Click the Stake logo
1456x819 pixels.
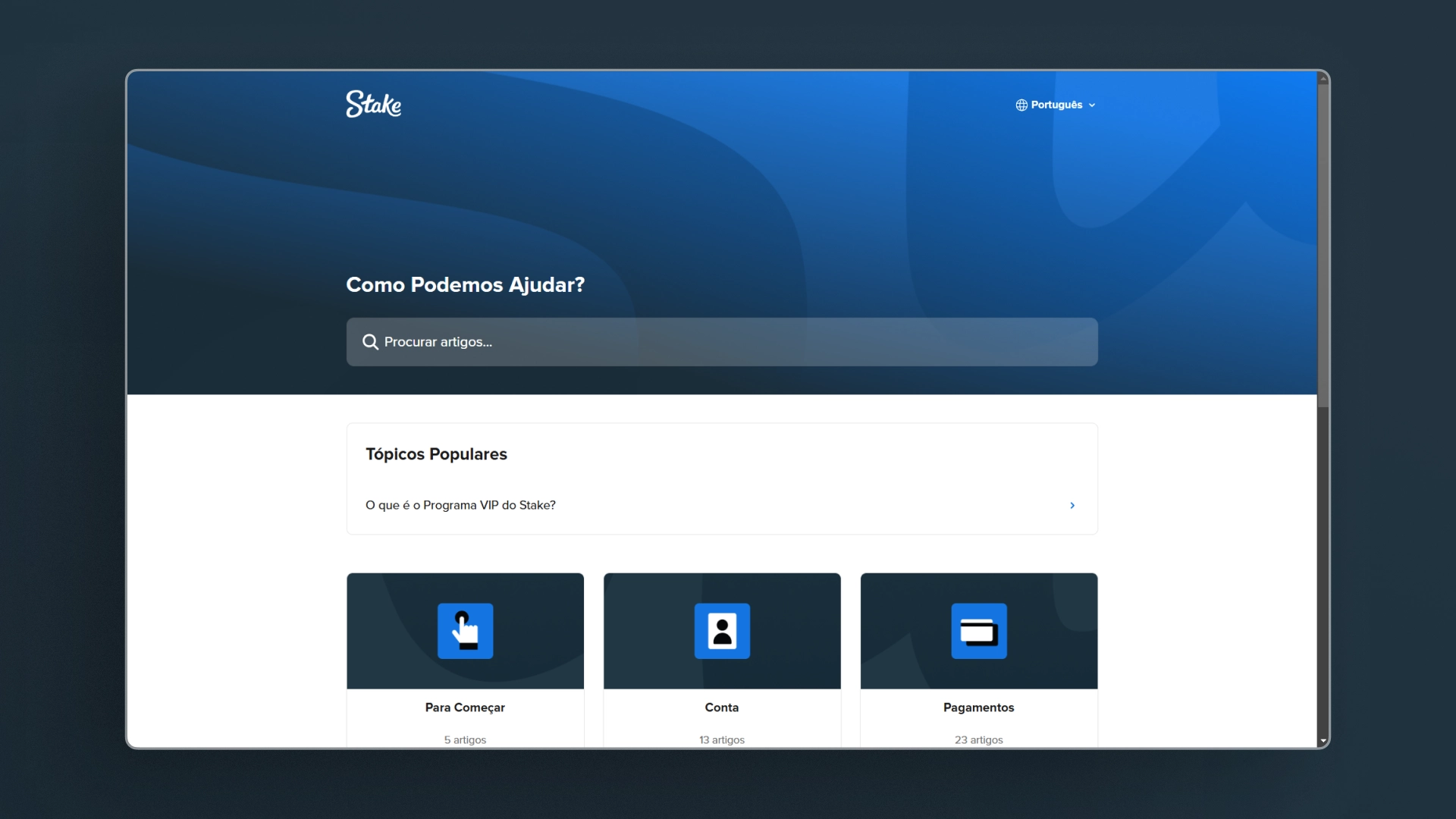(x=373, y=104)
